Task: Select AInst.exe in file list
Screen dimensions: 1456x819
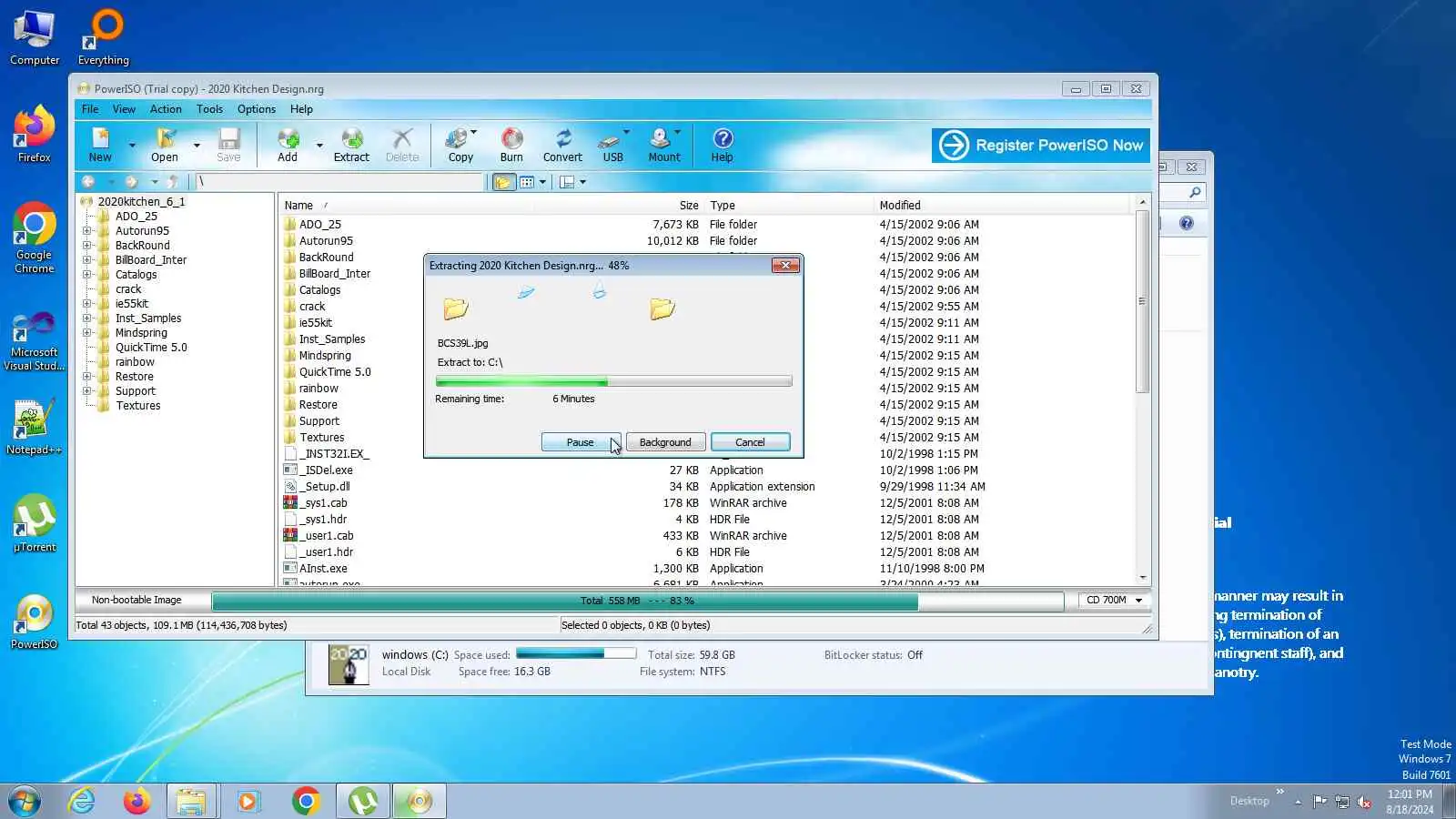Action: (323, 569)
